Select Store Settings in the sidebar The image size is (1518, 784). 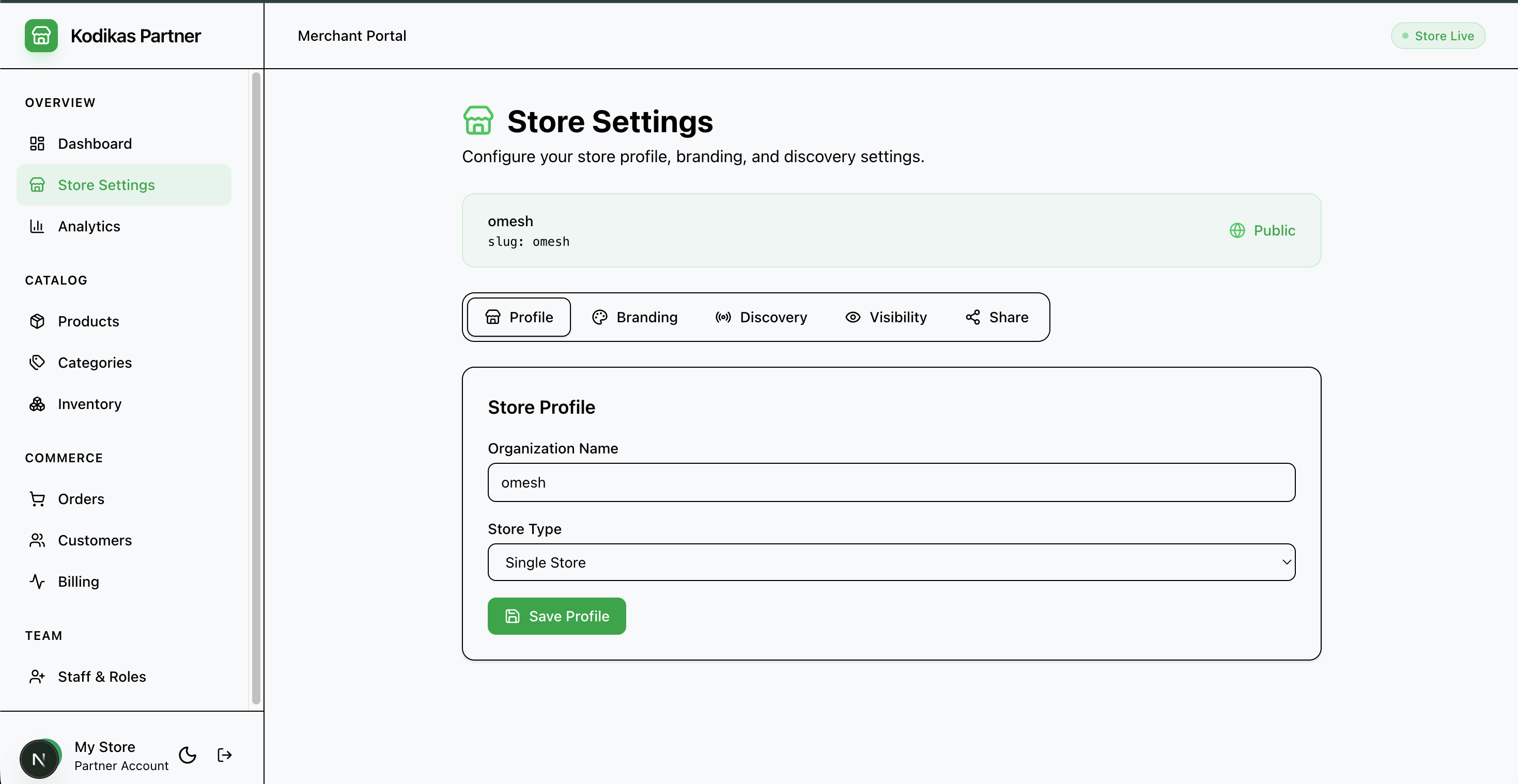click(x=124, y=185)
